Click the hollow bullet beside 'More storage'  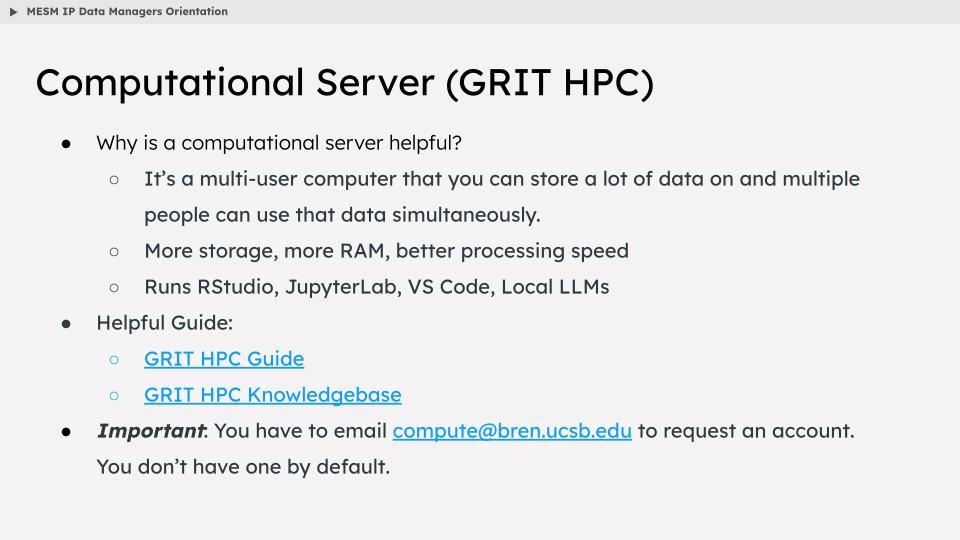[114, 252]
